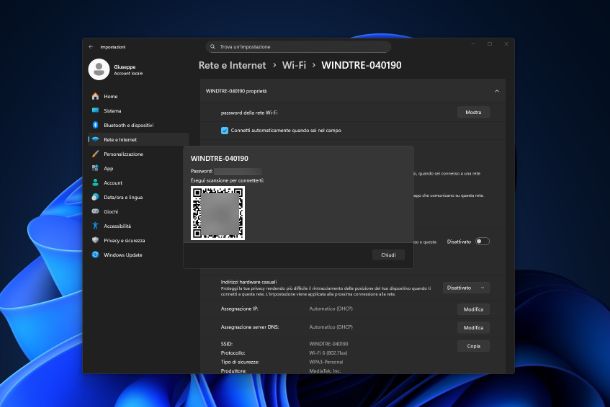Image resolution: width=610 pixels, height=407 pixels.
Task: Click the Accessibilità icon
Action: point(95,226)
